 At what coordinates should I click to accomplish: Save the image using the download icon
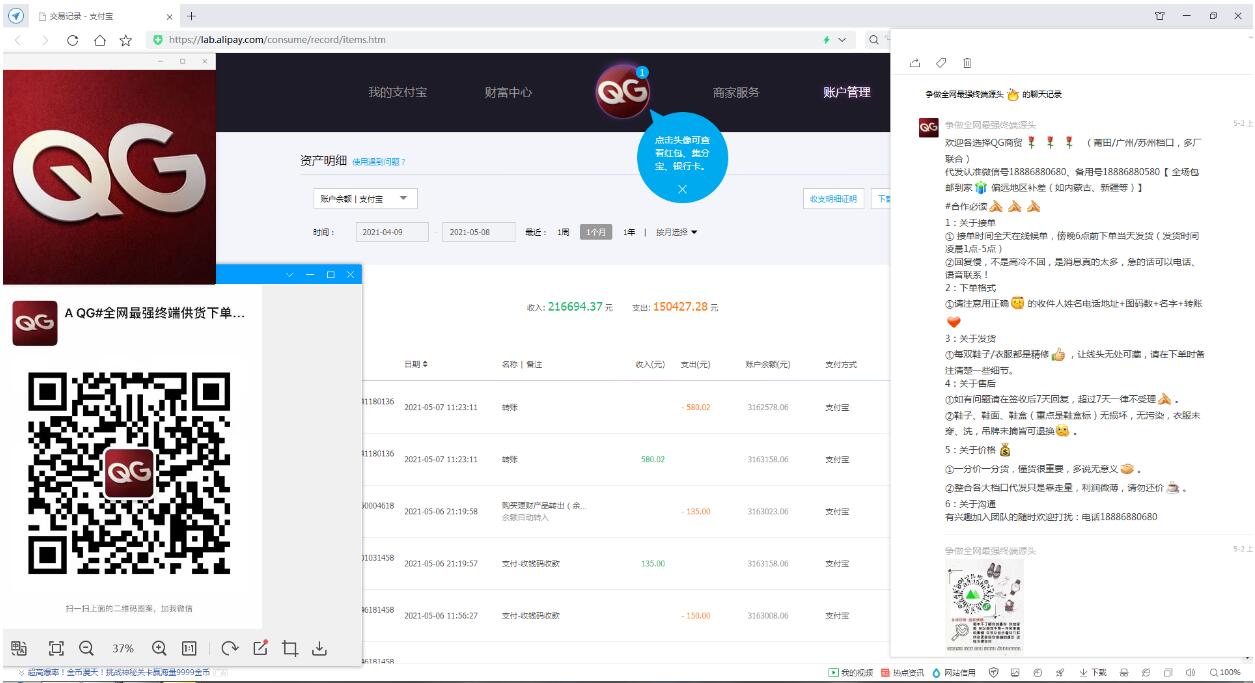[321, 648]
